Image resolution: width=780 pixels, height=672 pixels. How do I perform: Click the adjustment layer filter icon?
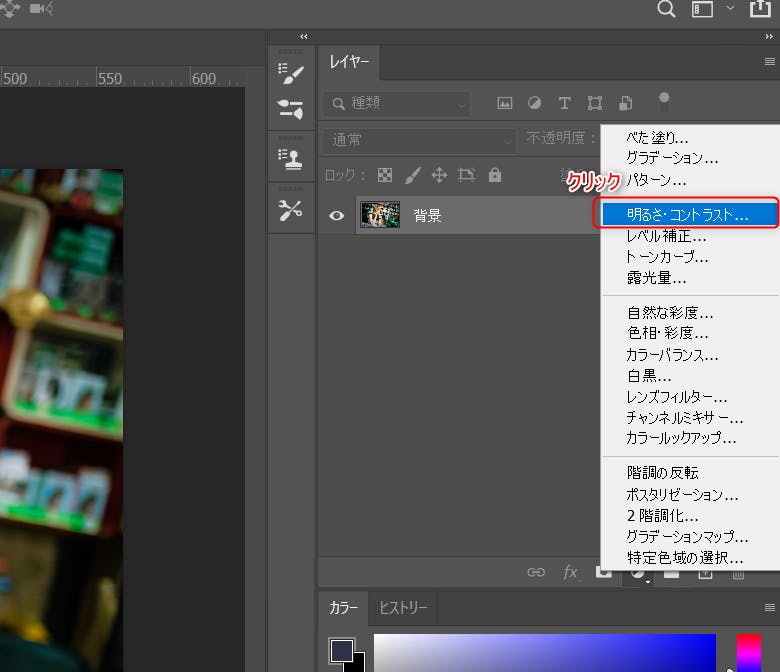pyautogui.click(x=534, y=103)
